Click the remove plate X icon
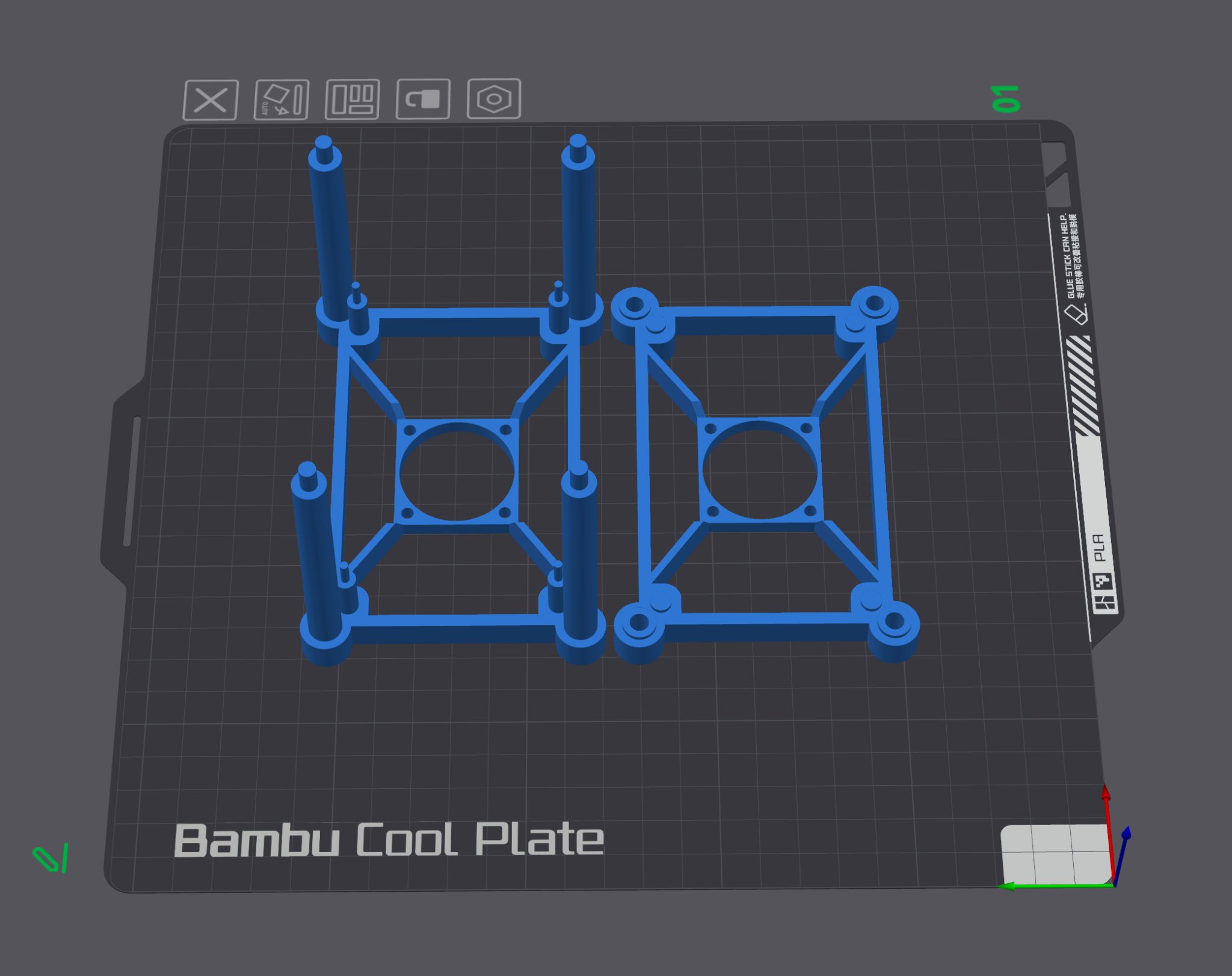Image resolution: width=1232 pixels, height=976 pixels. coord(211,100)
